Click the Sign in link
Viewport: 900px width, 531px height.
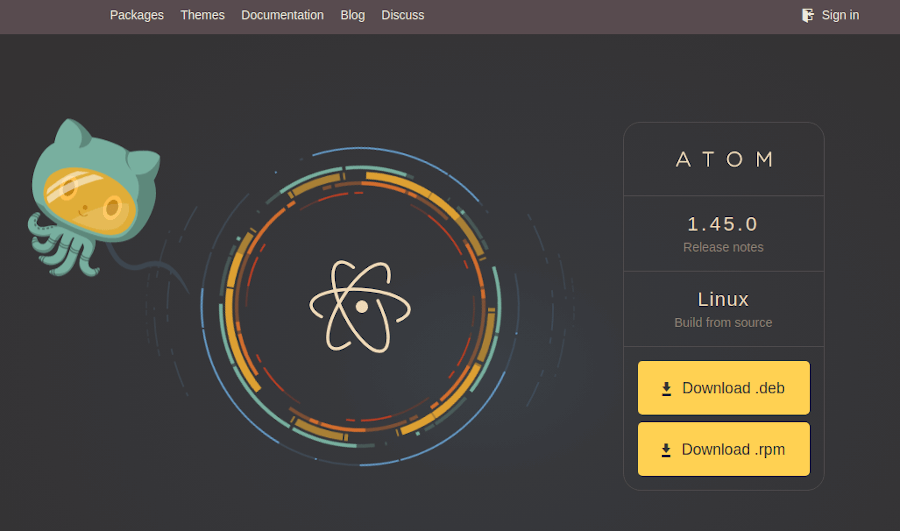click(x=840, y=15)
